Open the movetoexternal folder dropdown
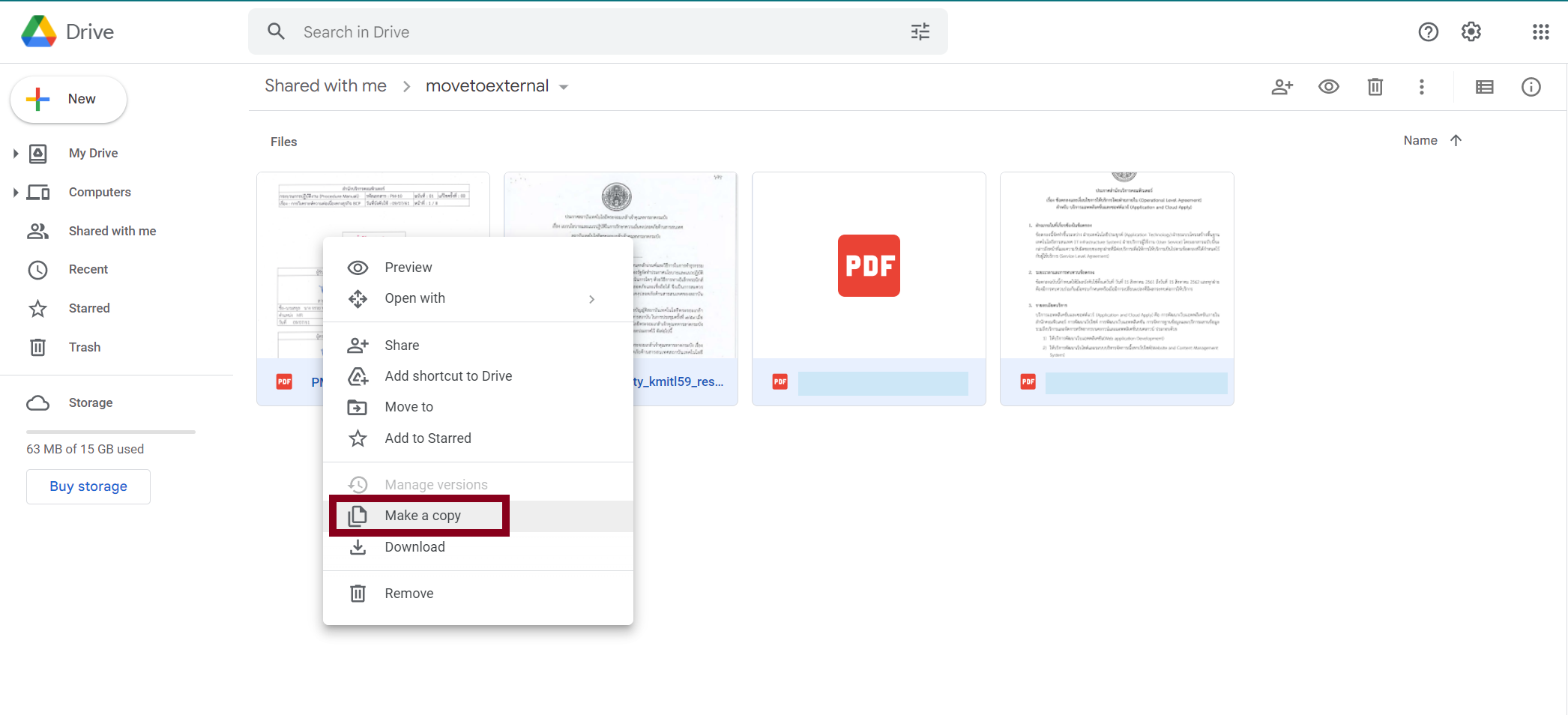 (564, 87)
